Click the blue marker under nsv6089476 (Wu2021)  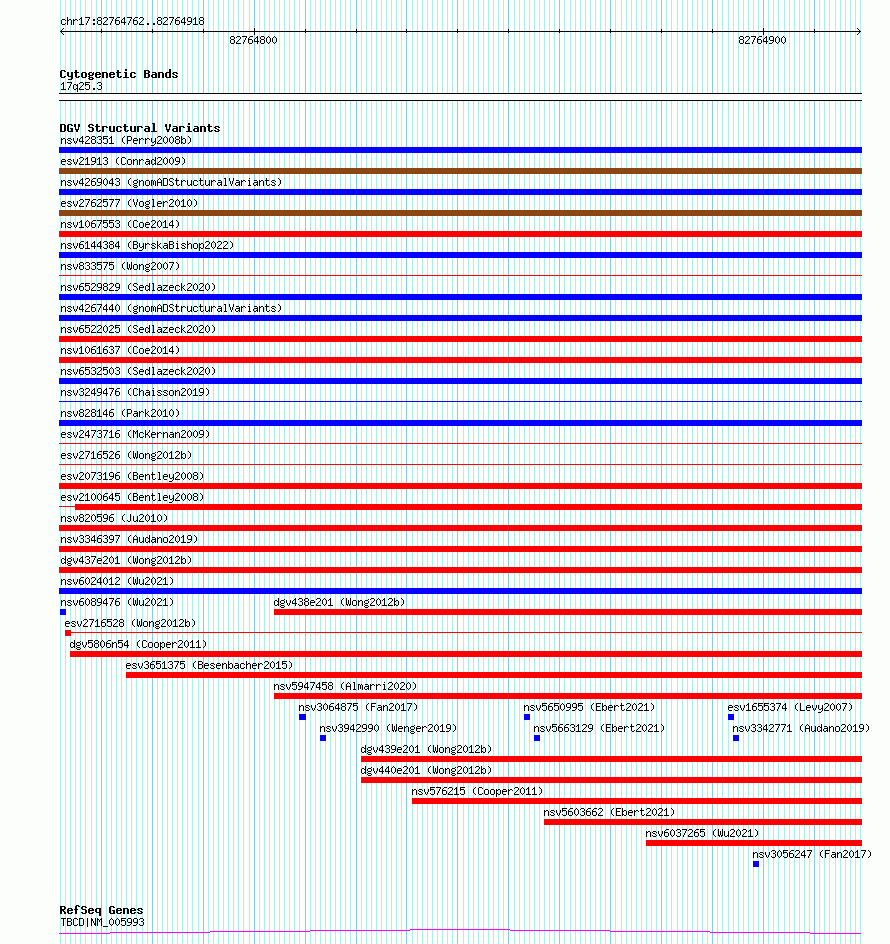pos(63,612)
